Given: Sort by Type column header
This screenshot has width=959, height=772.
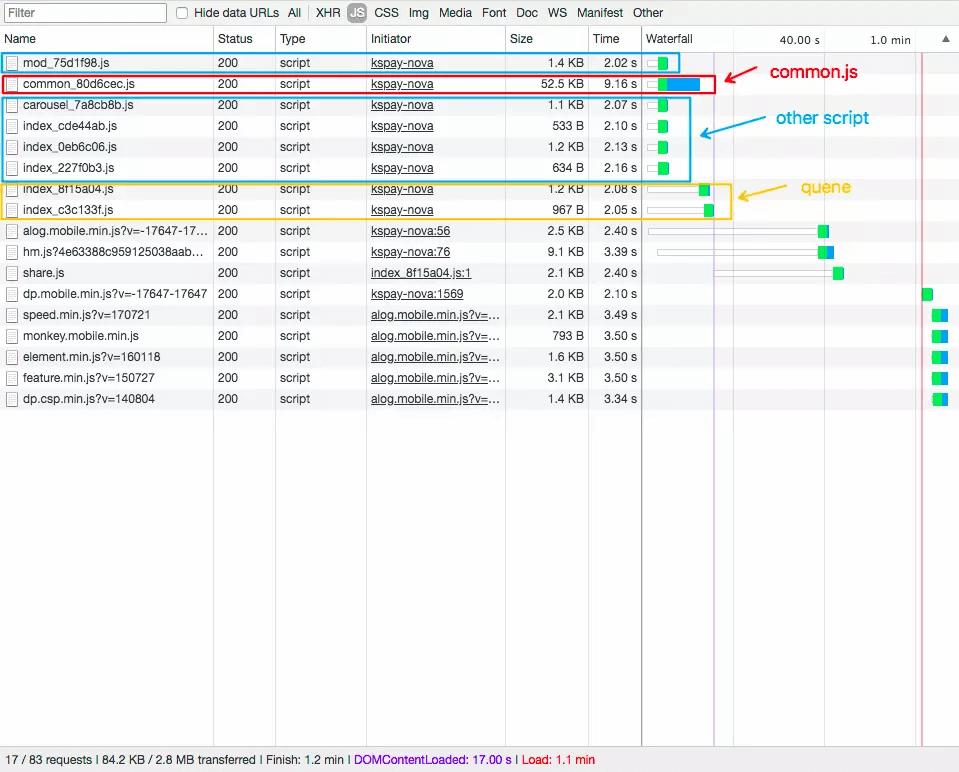Looking at the screenshot, I should tap(321, 39).
